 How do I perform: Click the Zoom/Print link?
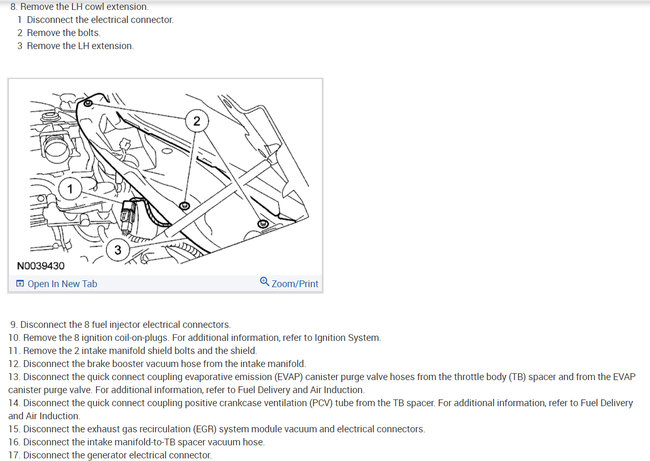[295, 284]
